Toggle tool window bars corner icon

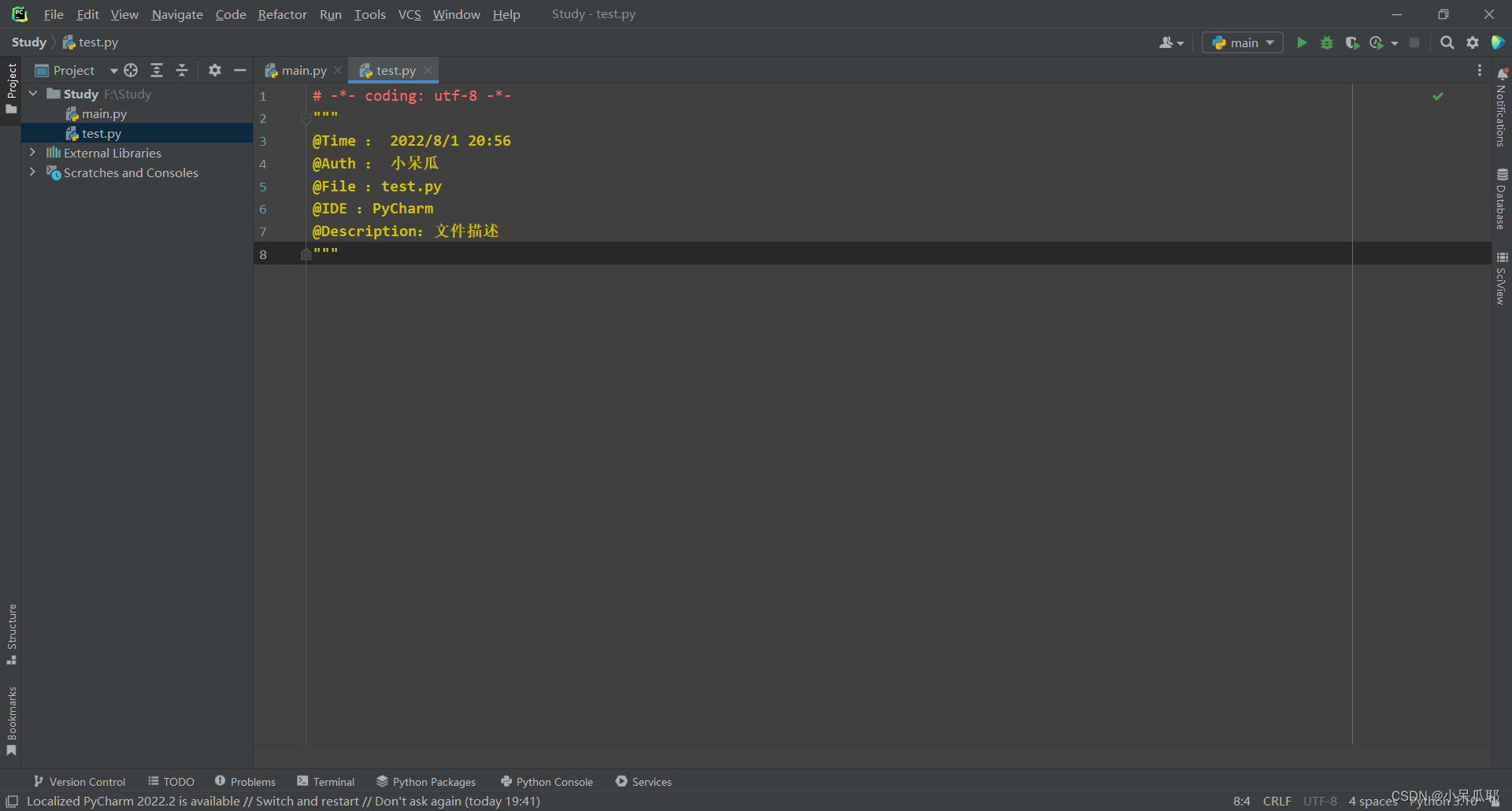pos(12,801)
